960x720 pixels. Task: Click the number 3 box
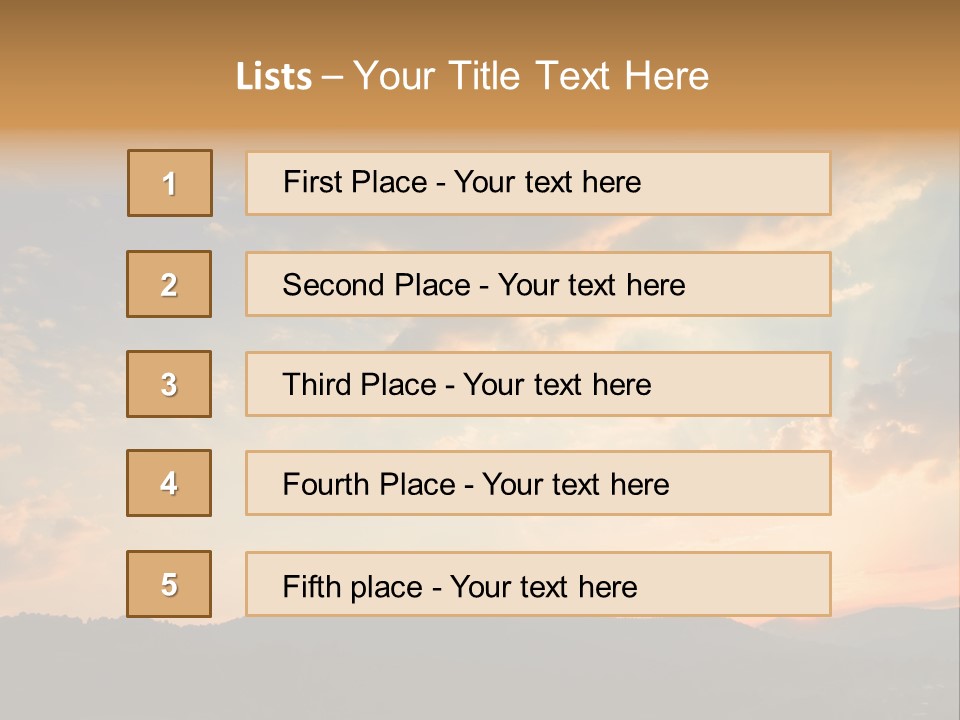(x=169, y=384)
